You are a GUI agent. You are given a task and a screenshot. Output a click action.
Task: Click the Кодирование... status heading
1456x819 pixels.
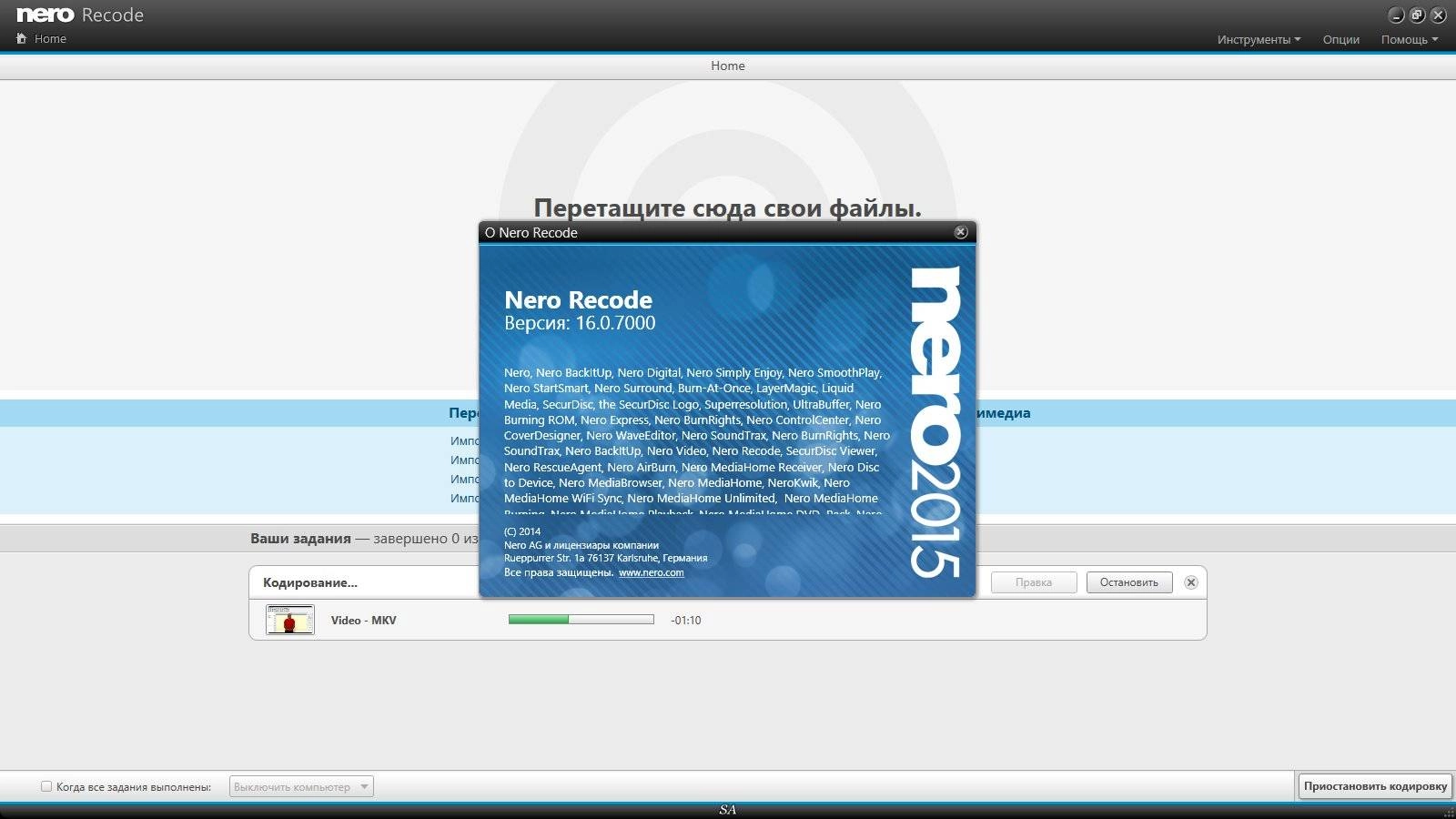[x=310, y=582]
